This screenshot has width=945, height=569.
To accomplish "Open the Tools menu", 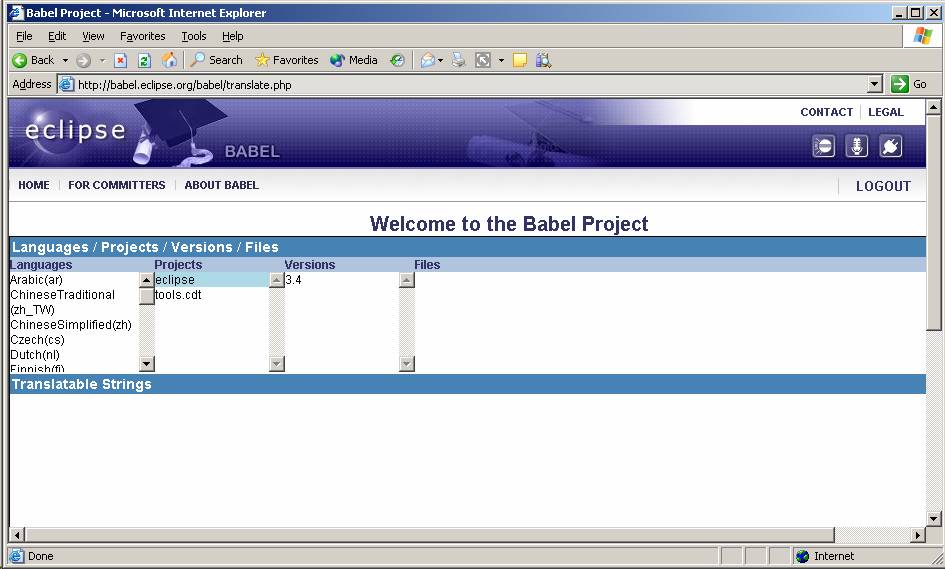I will click(194, 36).
